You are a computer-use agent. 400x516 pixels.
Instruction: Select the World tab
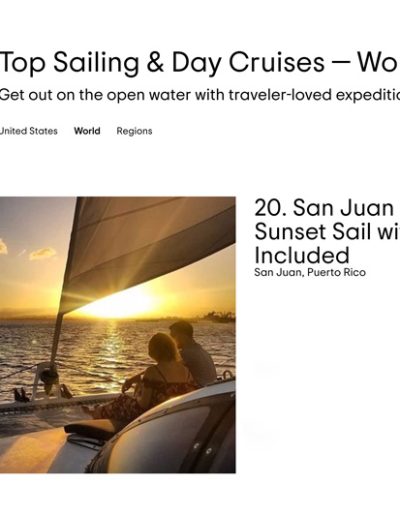click(x=87, y=131)
